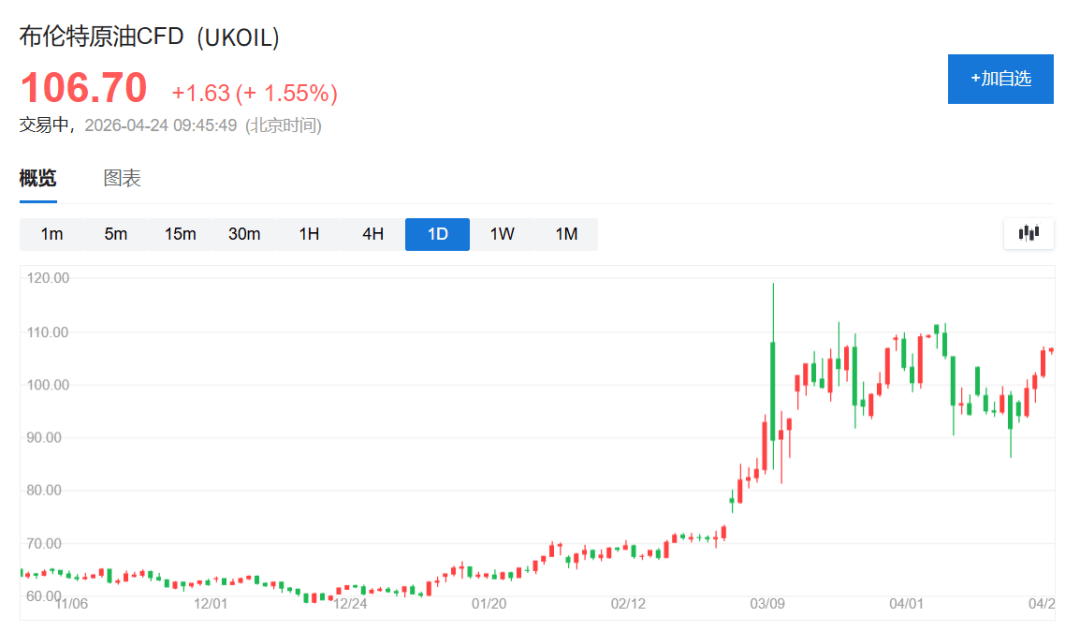Viewport: 1080px width, 632px height.
Task: Click the active 1D timeframe button
Action: (x=437, y=234)
